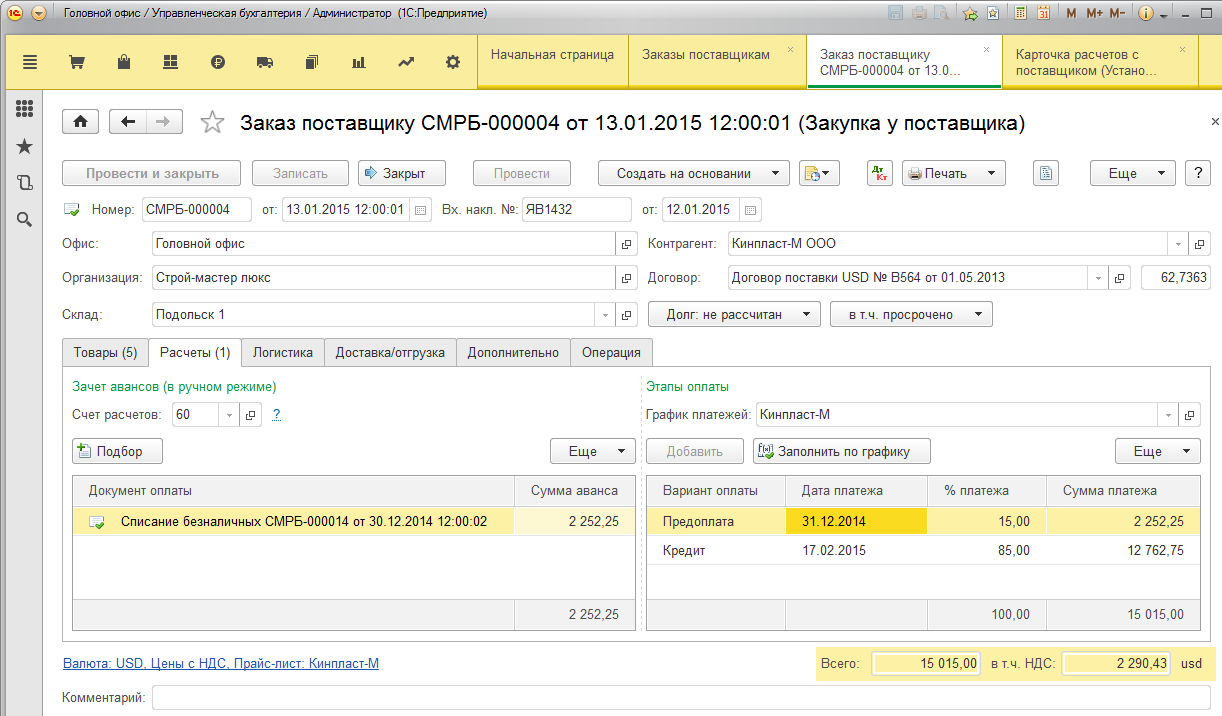Switch to the Дополнительно tab
The image size is (1222, 716).
tap(514, 352)
